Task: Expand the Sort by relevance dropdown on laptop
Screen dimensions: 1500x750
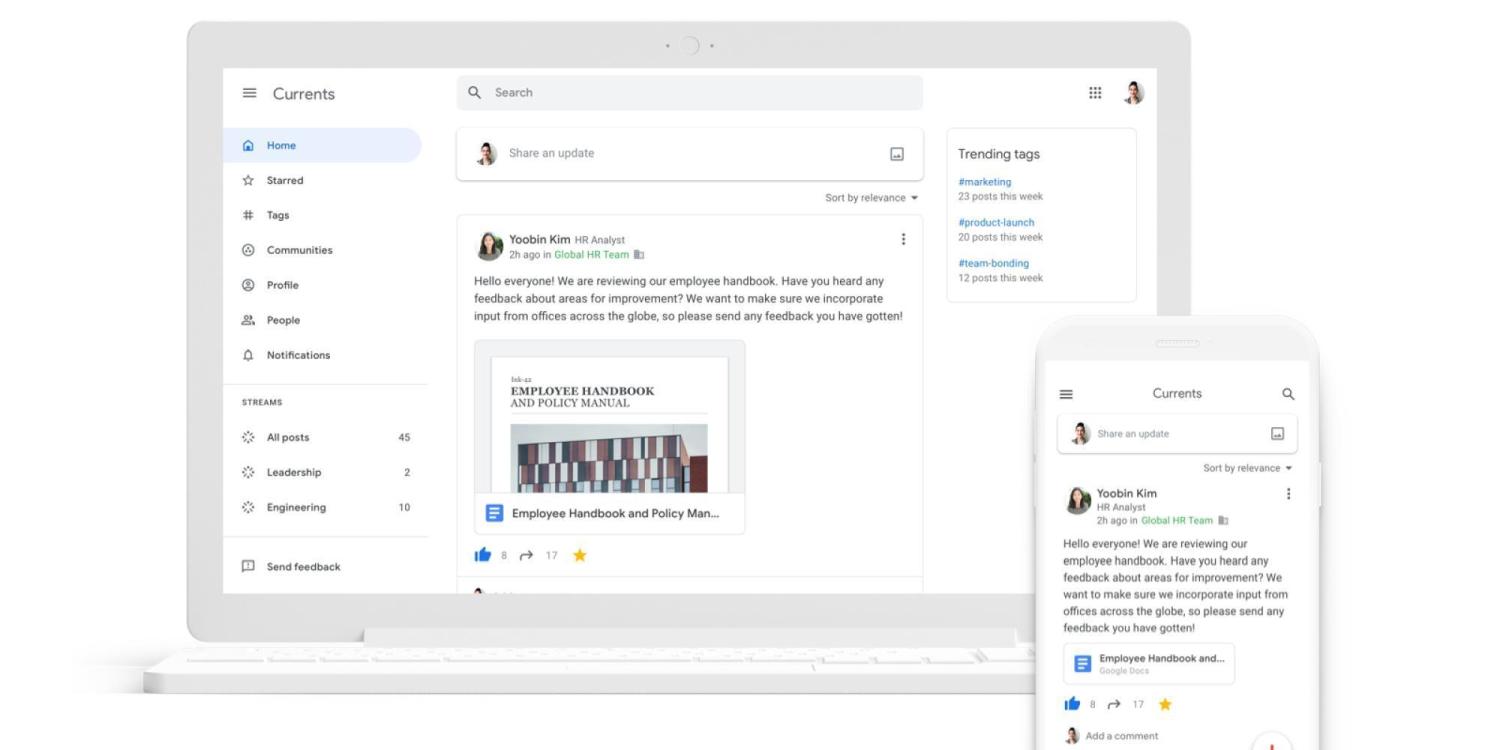Action: point(871,198)
